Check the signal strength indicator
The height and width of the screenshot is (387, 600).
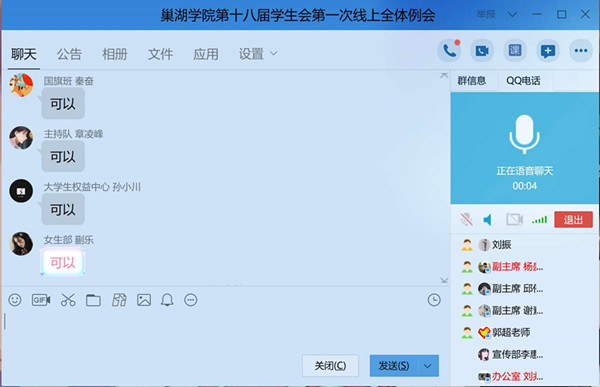pyautogui.click(x=539, y=220)
